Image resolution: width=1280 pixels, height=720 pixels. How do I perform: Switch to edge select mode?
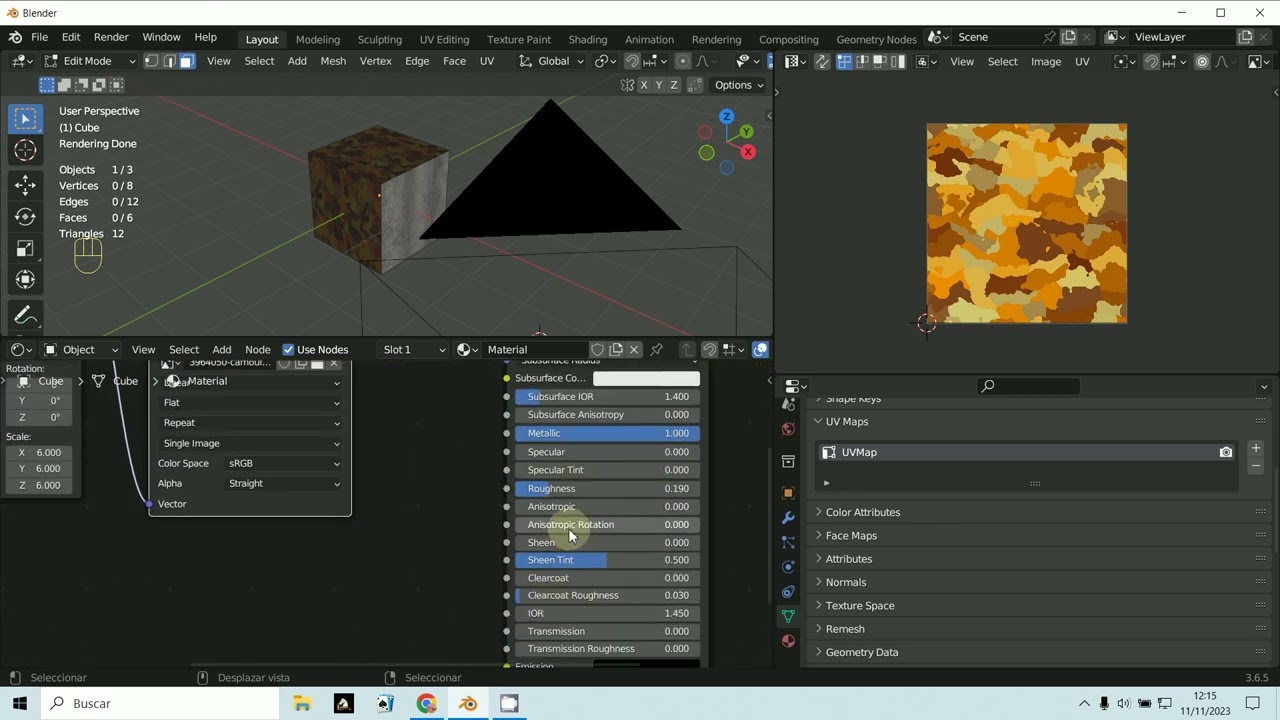pyautogui.click(x=169, y=61)
